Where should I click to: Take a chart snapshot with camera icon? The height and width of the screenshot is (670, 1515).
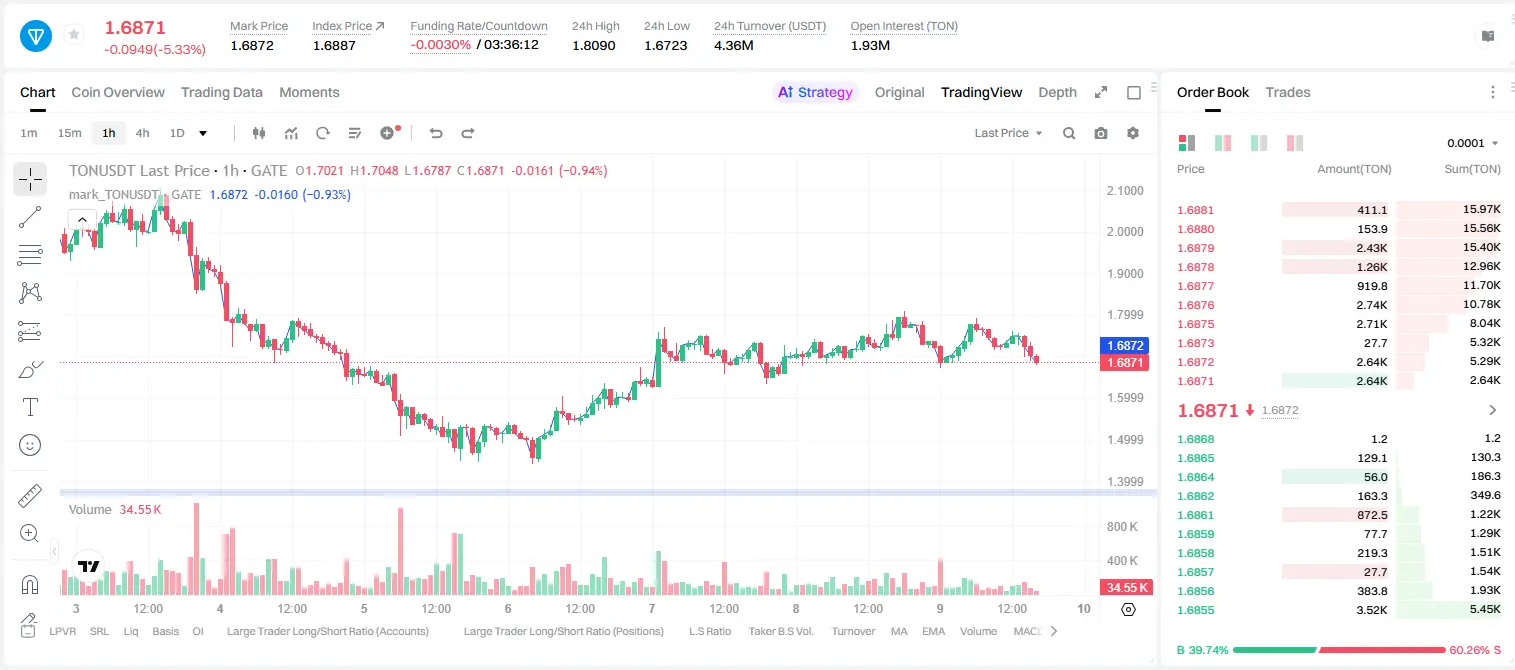(x=1101, y=133)
